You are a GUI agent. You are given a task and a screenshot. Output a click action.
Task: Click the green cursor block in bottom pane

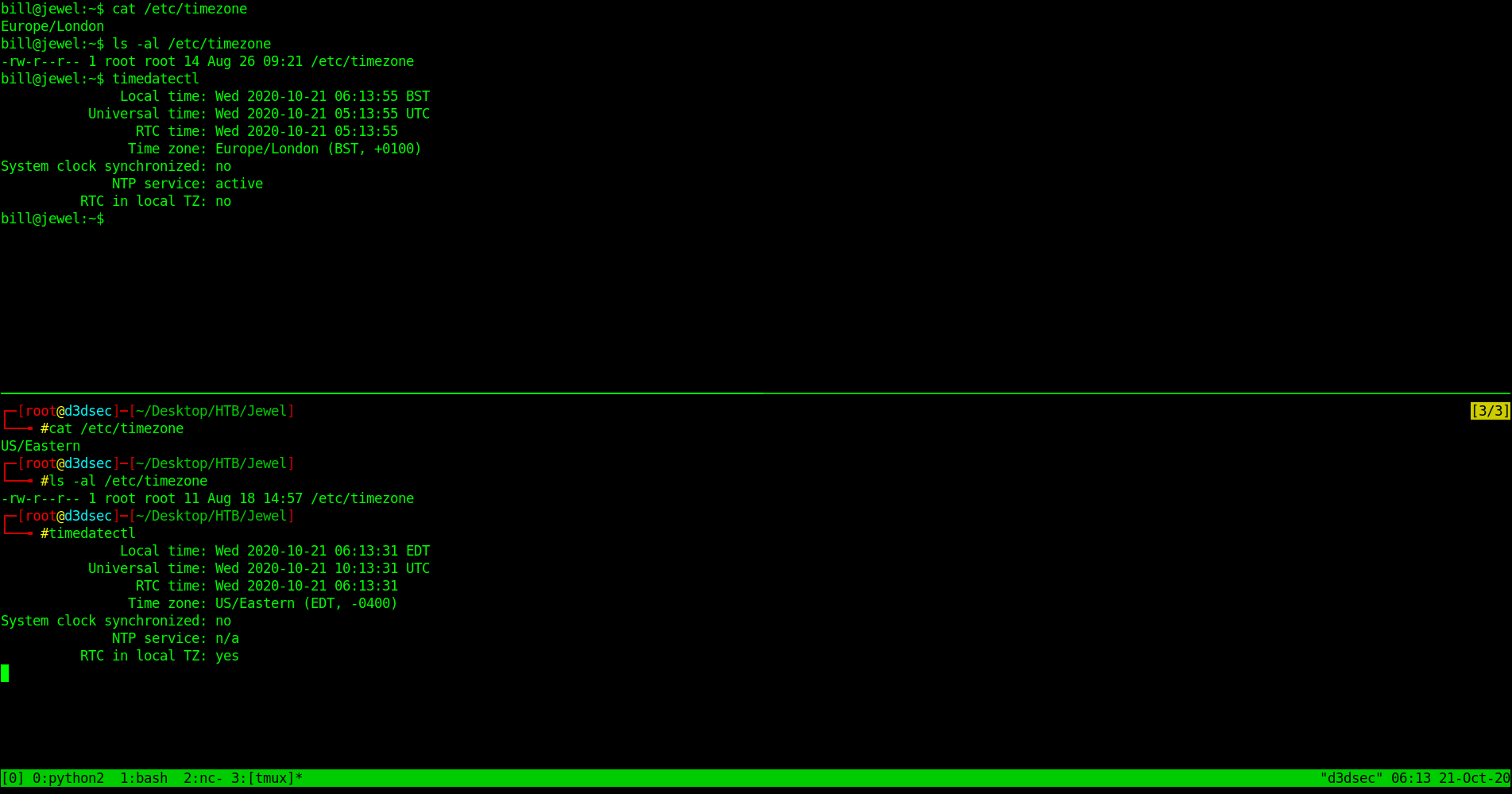click(x=5, y=673)
